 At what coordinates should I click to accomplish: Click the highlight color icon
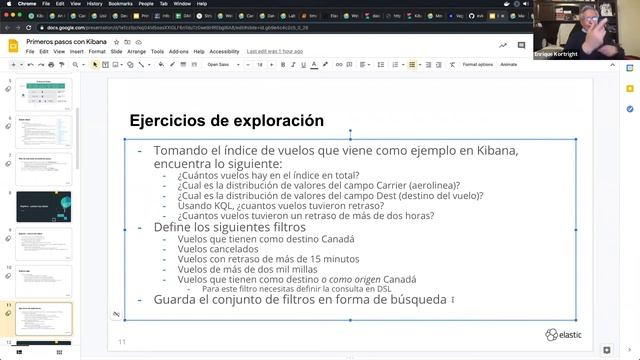click(x=325, y=64)
